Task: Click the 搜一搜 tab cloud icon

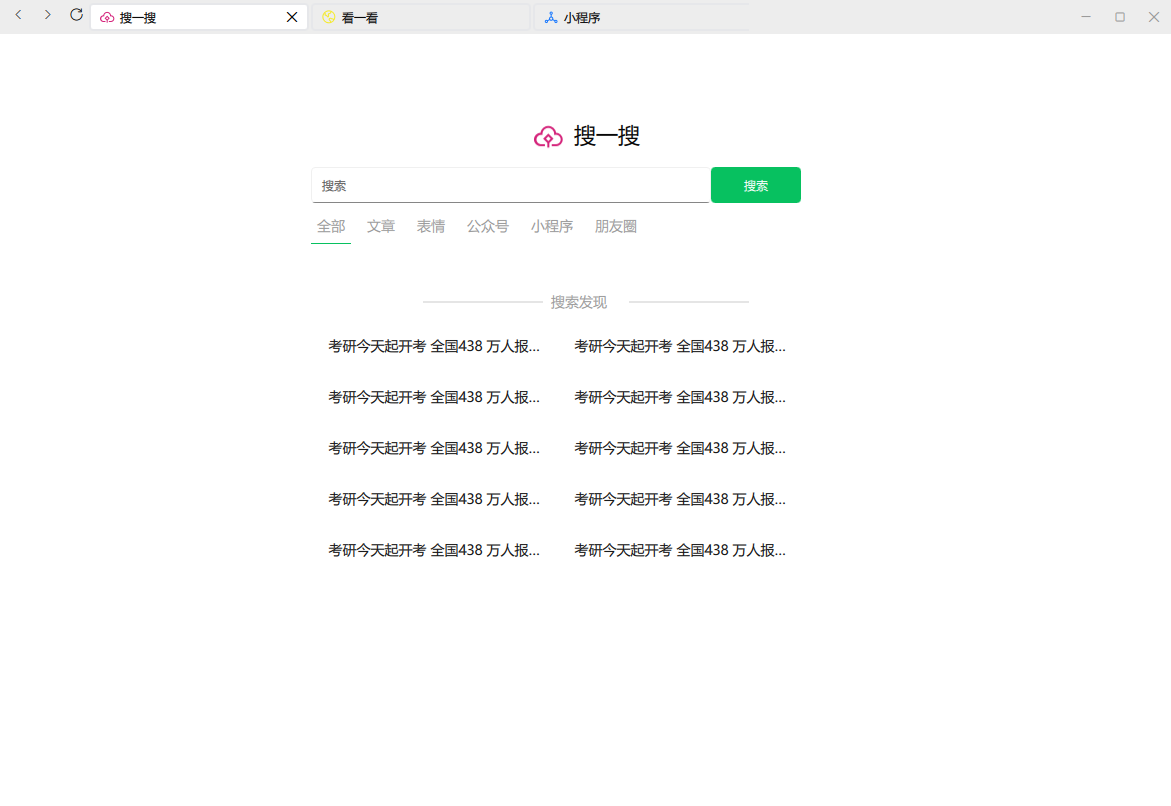Action: [x=107, y=17]
